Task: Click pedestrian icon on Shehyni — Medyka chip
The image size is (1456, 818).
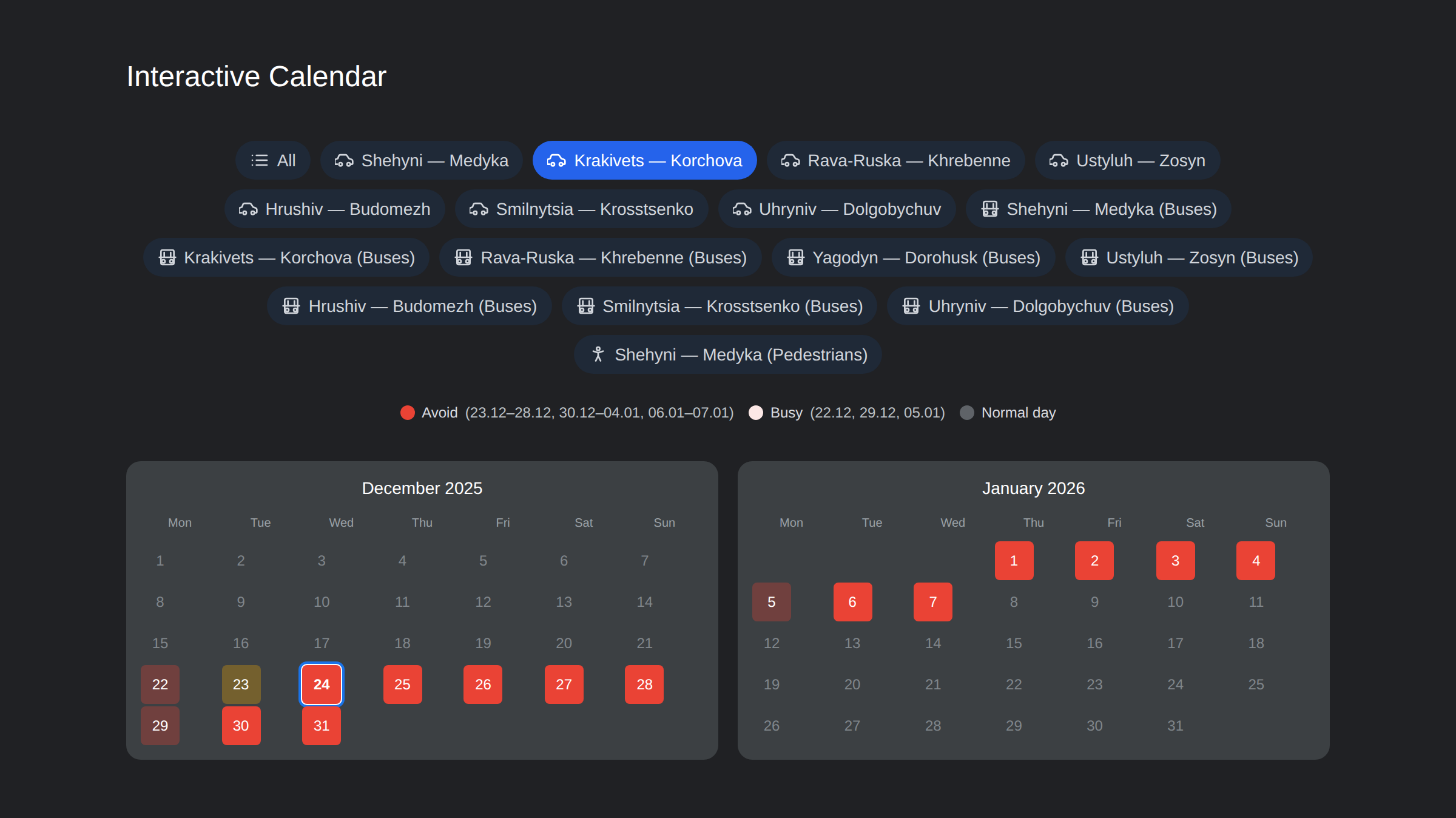Action: pyautogui.click(x=598, y=354)
